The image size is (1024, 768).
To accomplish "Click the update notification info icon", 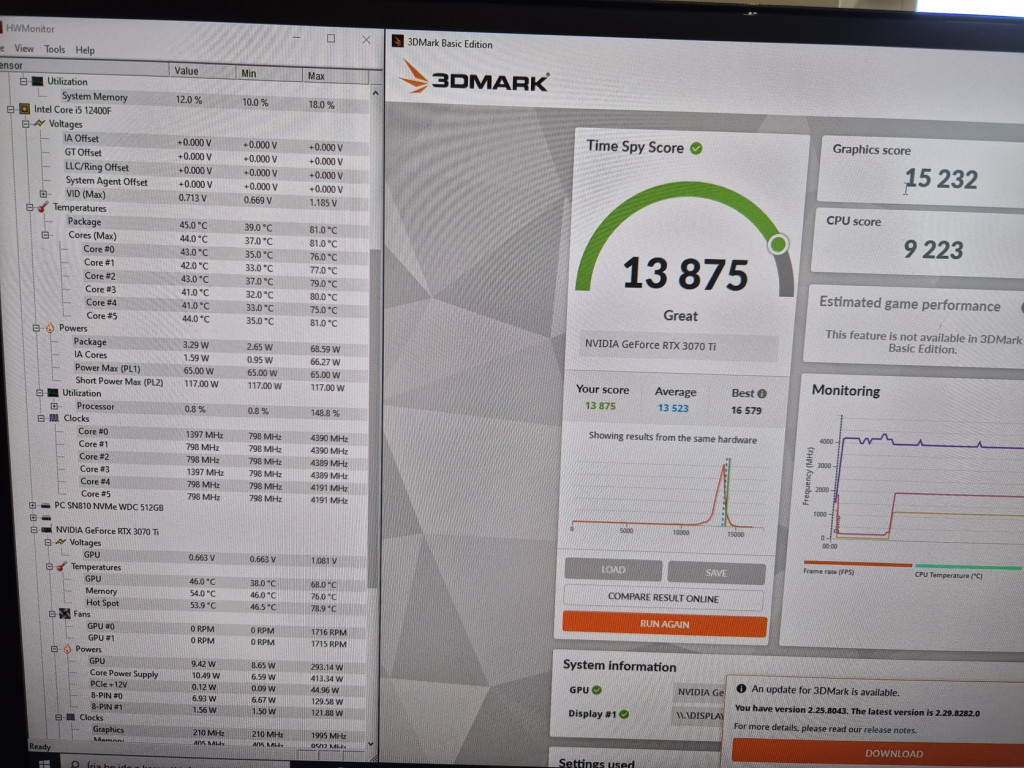I will coord(741,688).
